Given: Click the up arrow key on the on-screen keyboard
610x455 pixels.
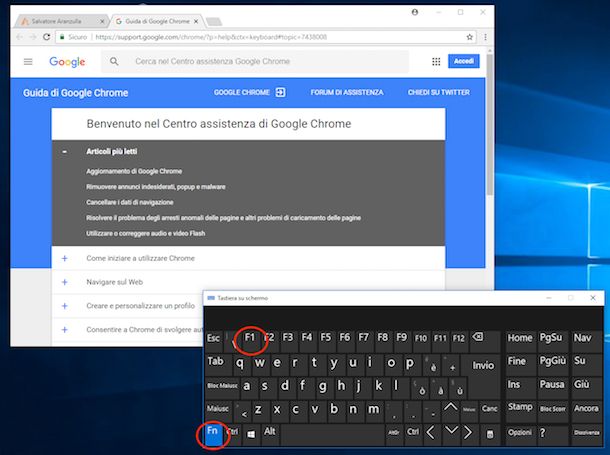Looking at the screenshot, I should 450,410.
